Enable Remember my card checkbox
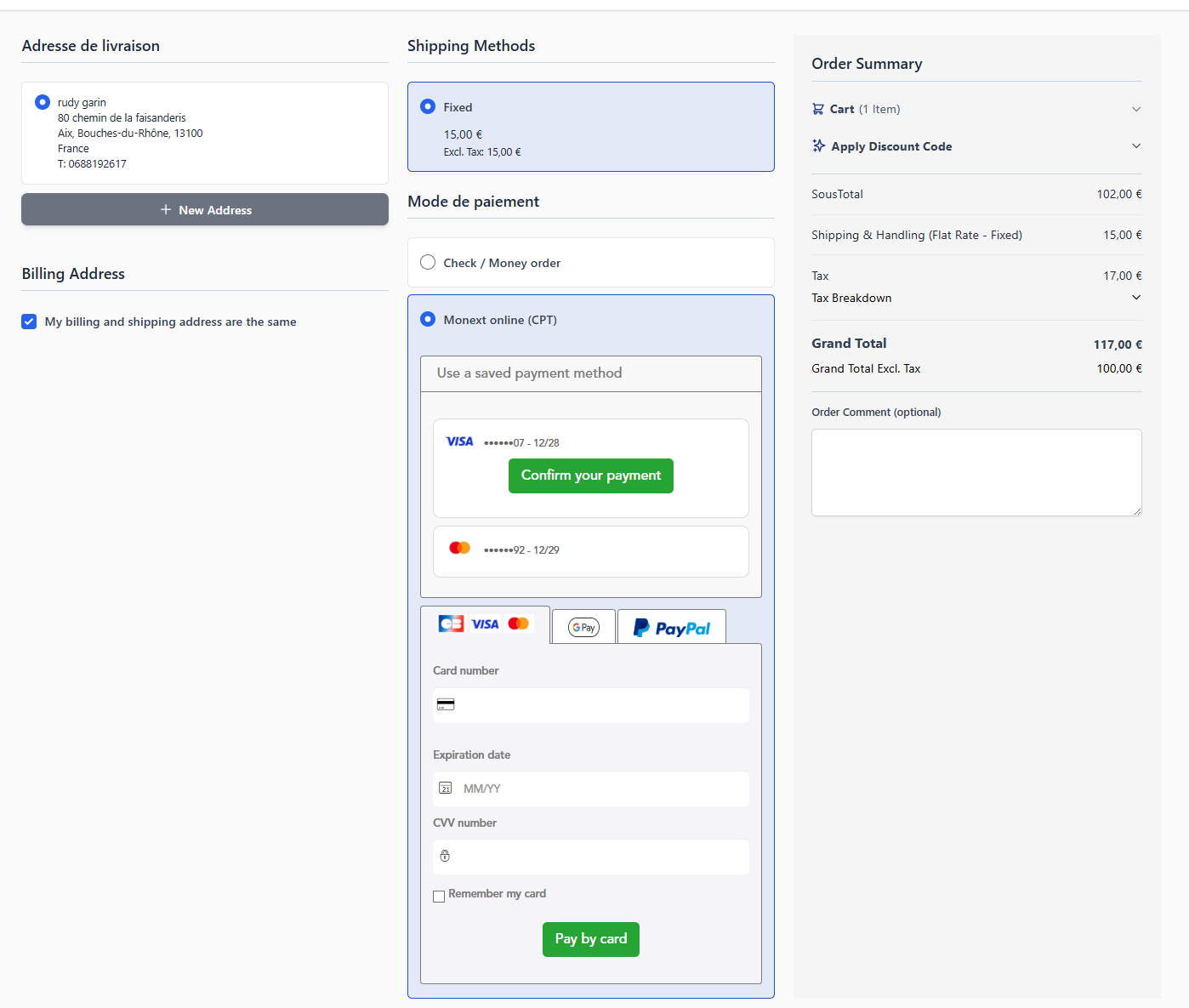 [439, 896]
